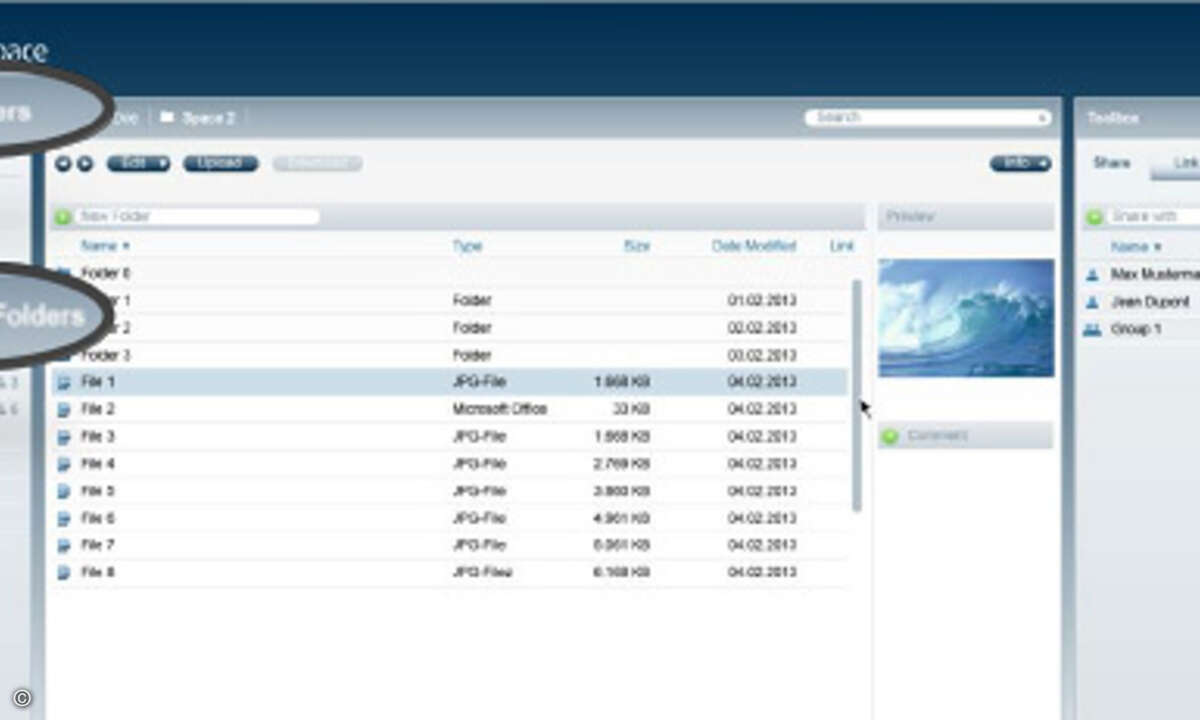Click the file icon of File 2

coord(65,409)
